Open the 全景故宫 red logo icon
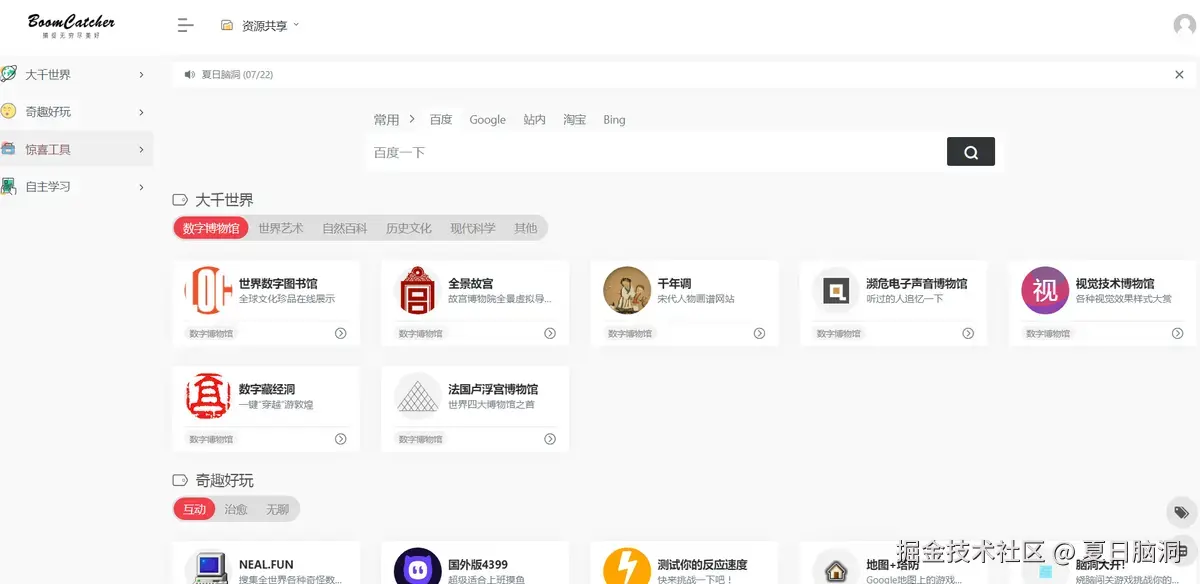Viewport: 1200px width, 584px height. click(x=417, y=291)
